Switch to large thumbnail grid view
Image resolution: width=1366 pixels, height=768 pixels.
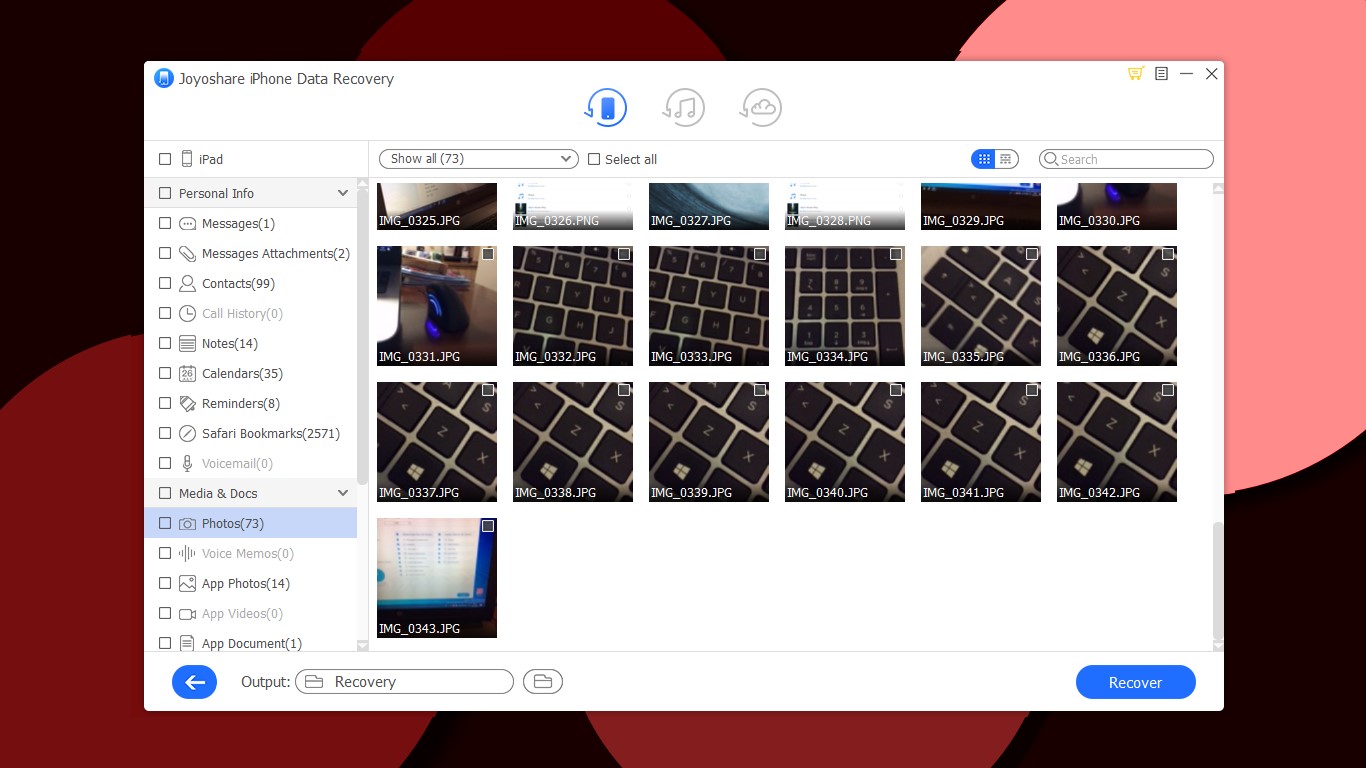984,159
